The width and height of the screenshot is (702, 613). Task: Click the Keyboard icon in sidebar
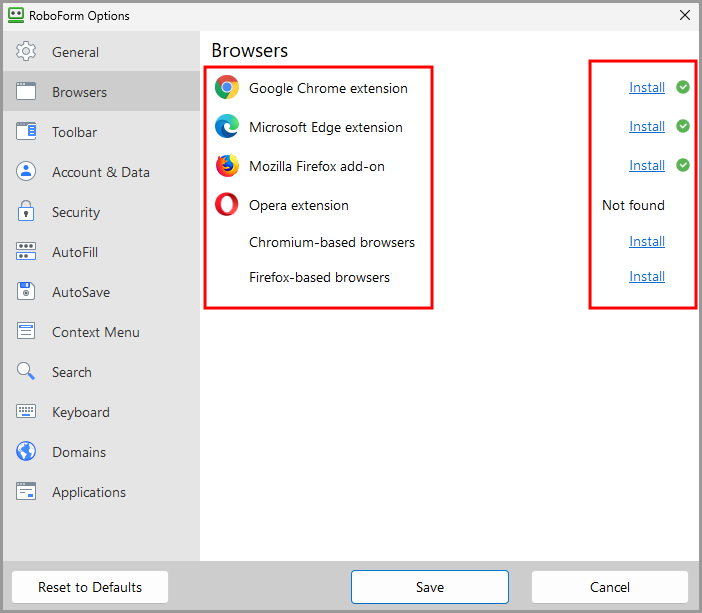(26, 411)
